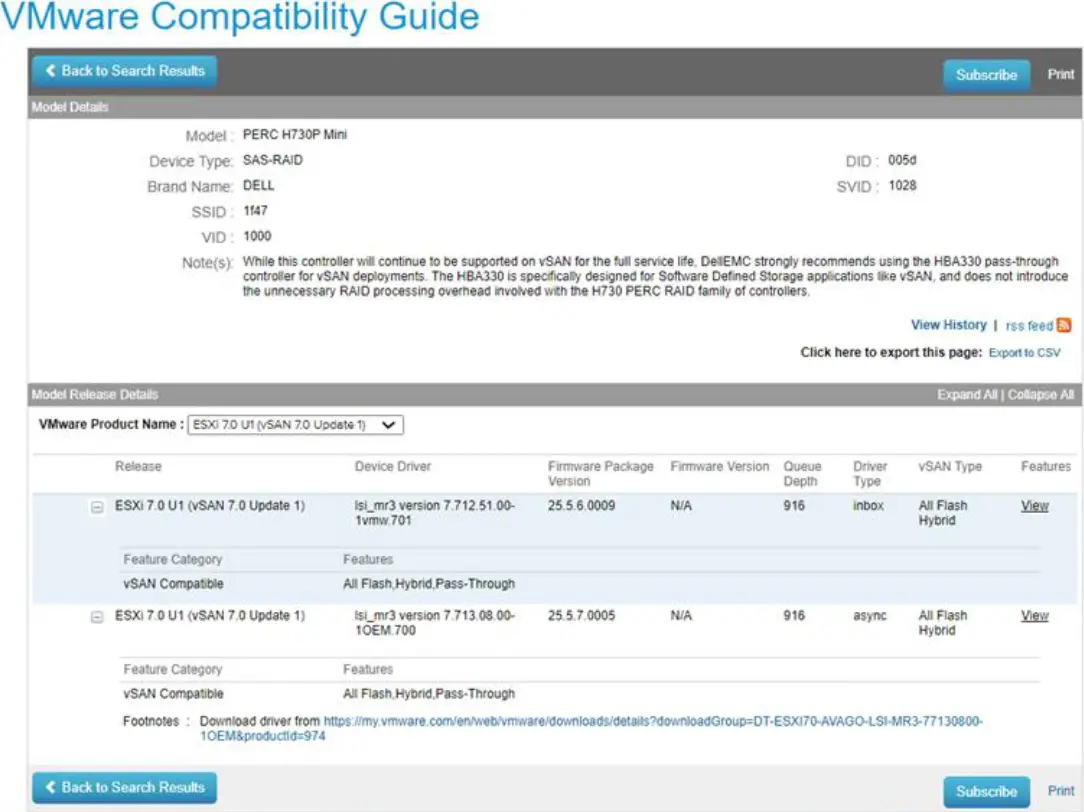This screenshot has height=812, width=1084.
Task: Click the bottom Back to Search Results button
Action: (124, 788)
